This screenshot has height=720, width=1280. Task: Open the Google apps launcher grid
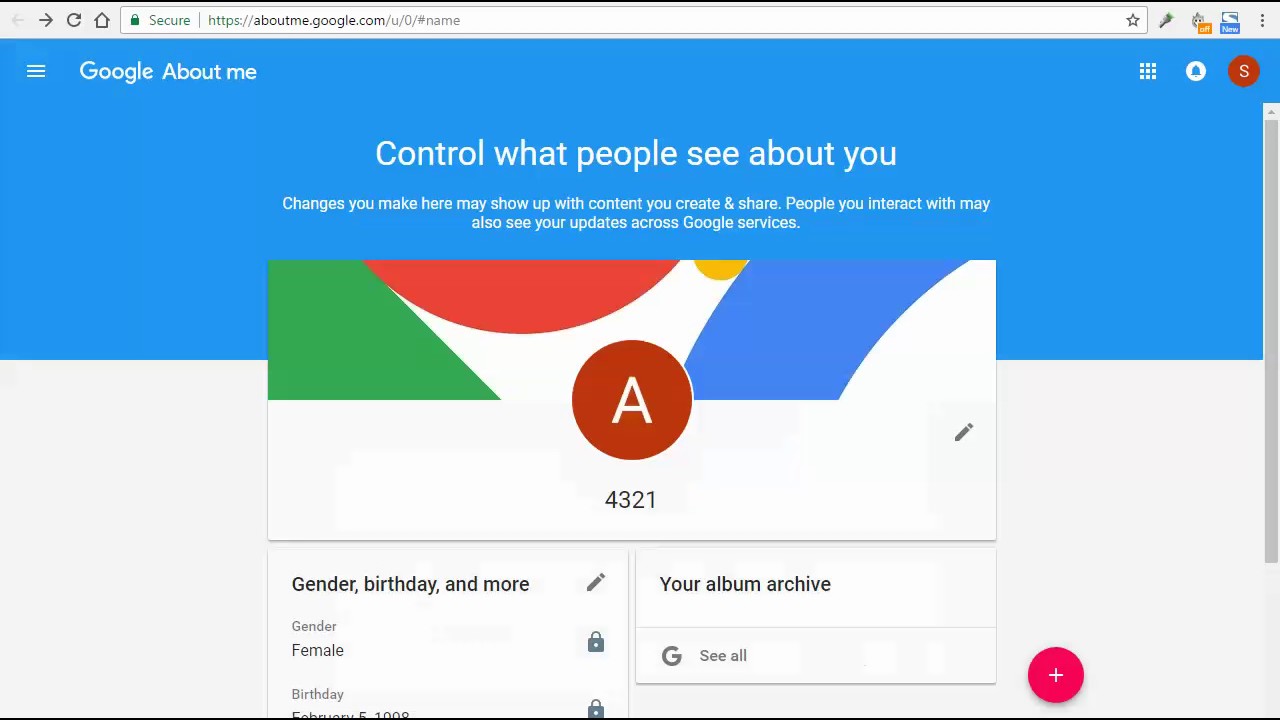(1147, 71)
